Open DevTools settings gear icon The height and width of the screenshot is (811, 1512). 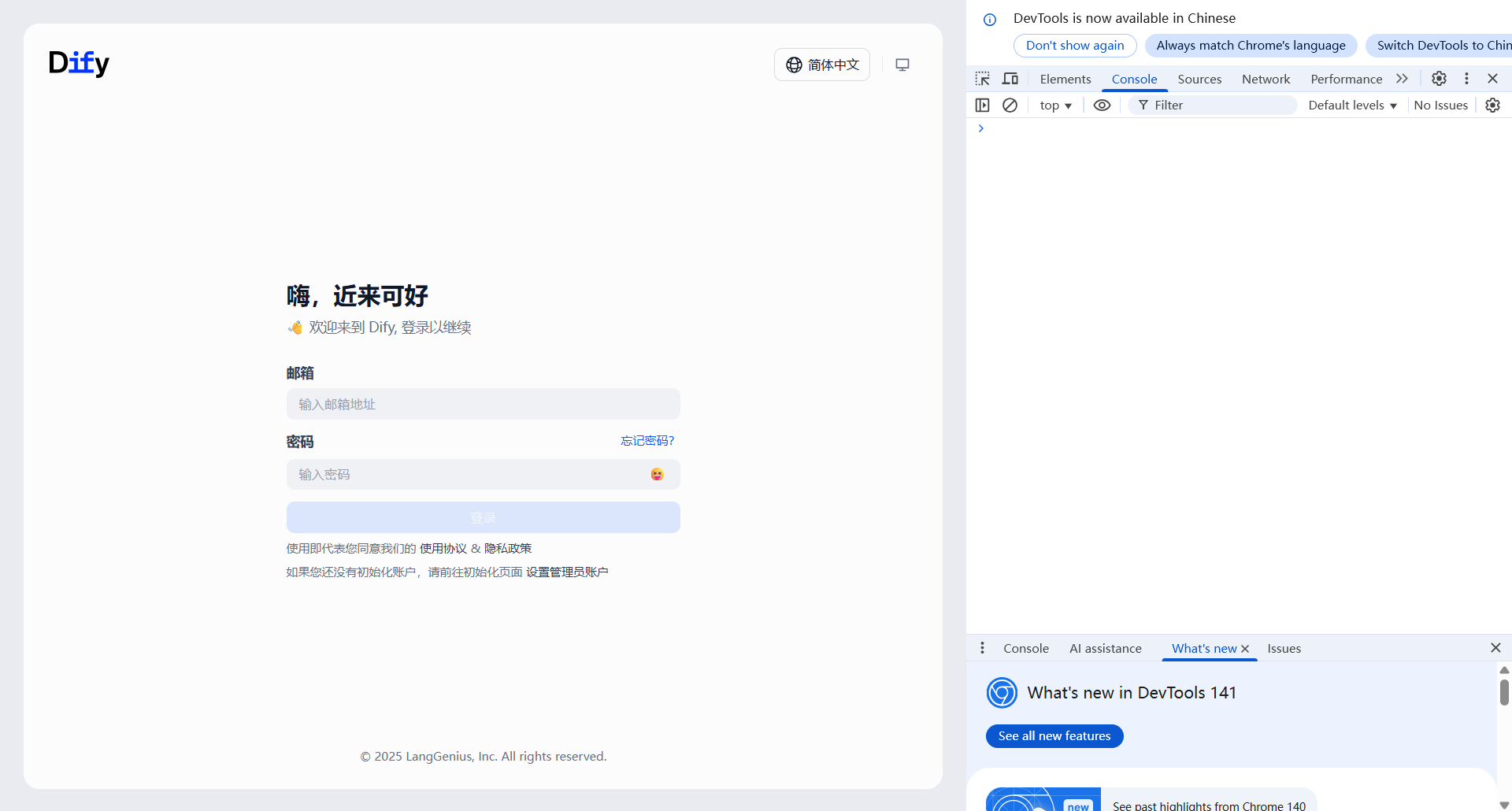1439,79
